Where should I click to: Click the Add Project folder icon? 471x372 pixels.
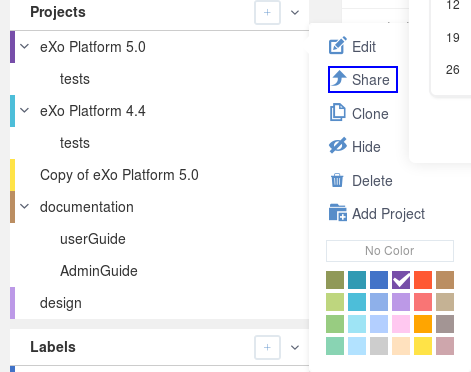(x=338, y=213)
